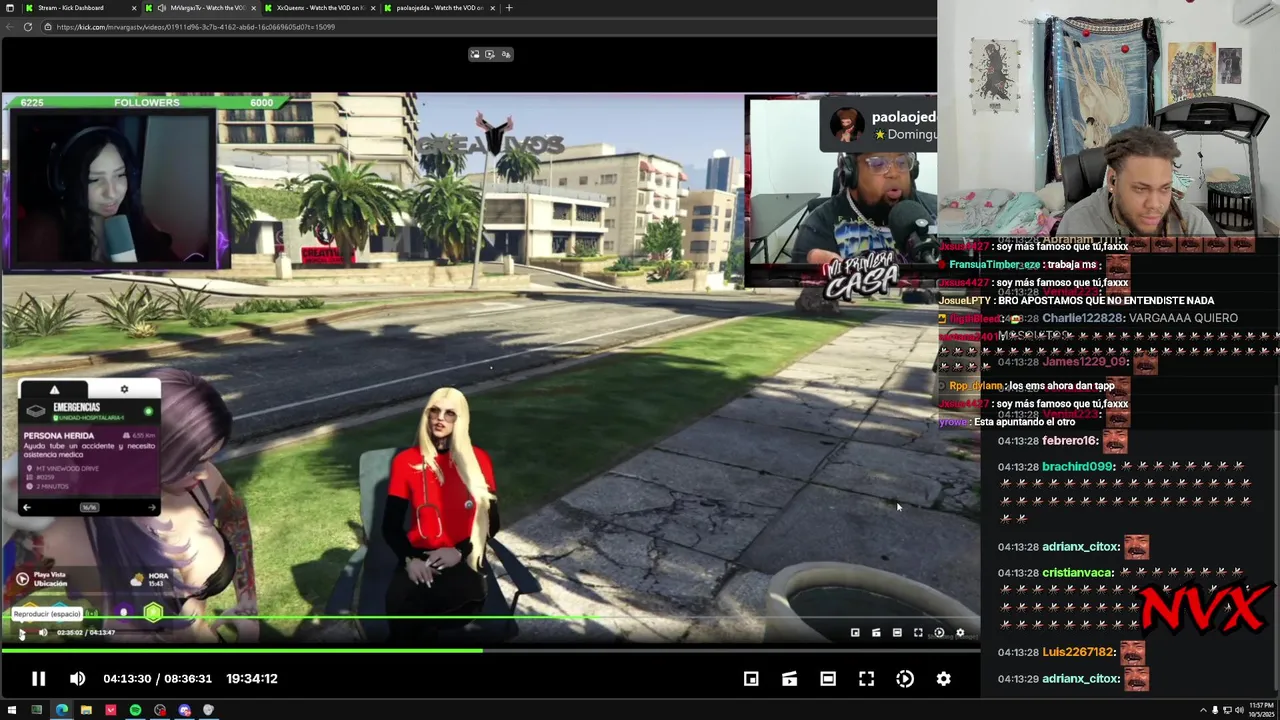The width and height of the screenshot is (1280, 720).
Task: Close the paolaojedda VOD tab
Action: click(493, 8)
